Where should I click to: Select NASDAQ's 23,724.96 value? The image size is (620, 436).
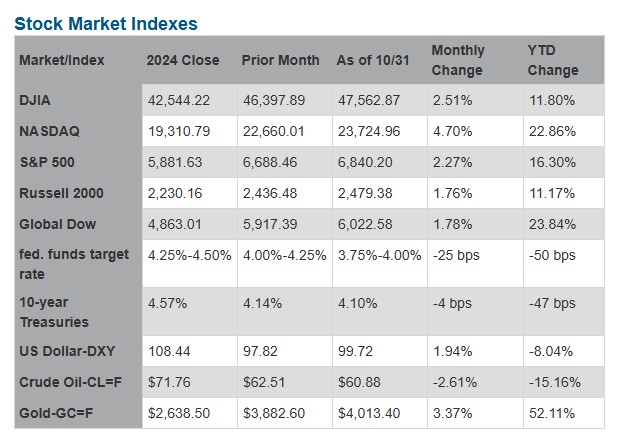[x=371, y=131]
